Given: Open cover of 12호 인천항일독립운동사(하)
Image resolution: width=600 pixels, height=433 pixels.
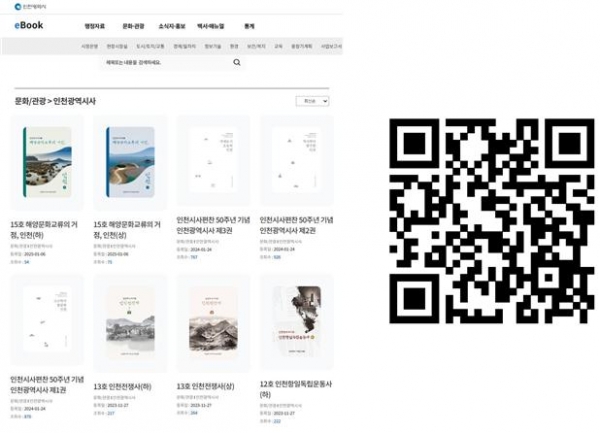Looking at the screenshot, I should point(297,322).
